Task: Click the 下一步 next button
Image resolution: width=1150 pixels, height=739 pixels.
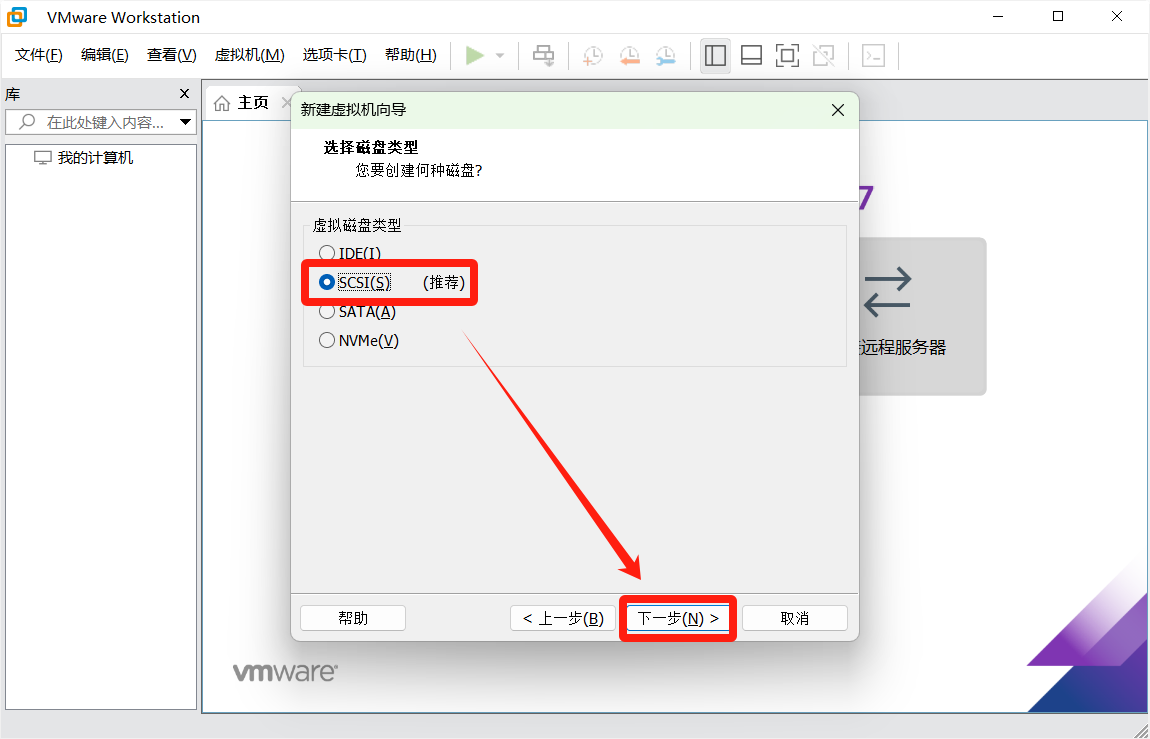Action: click(x=678, y=618)
